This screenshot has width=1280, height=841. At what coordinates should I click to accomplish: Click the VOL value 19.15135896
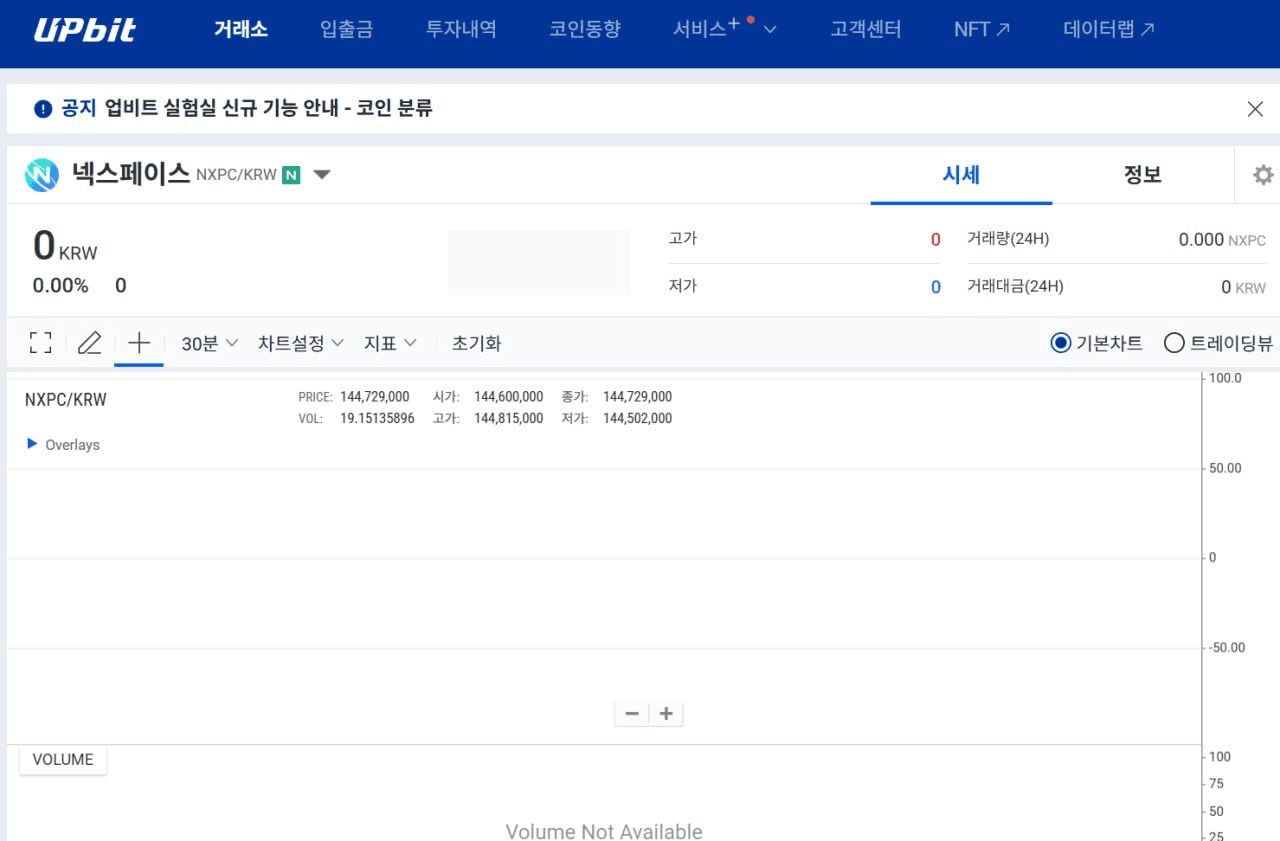(x=377, y=418)
